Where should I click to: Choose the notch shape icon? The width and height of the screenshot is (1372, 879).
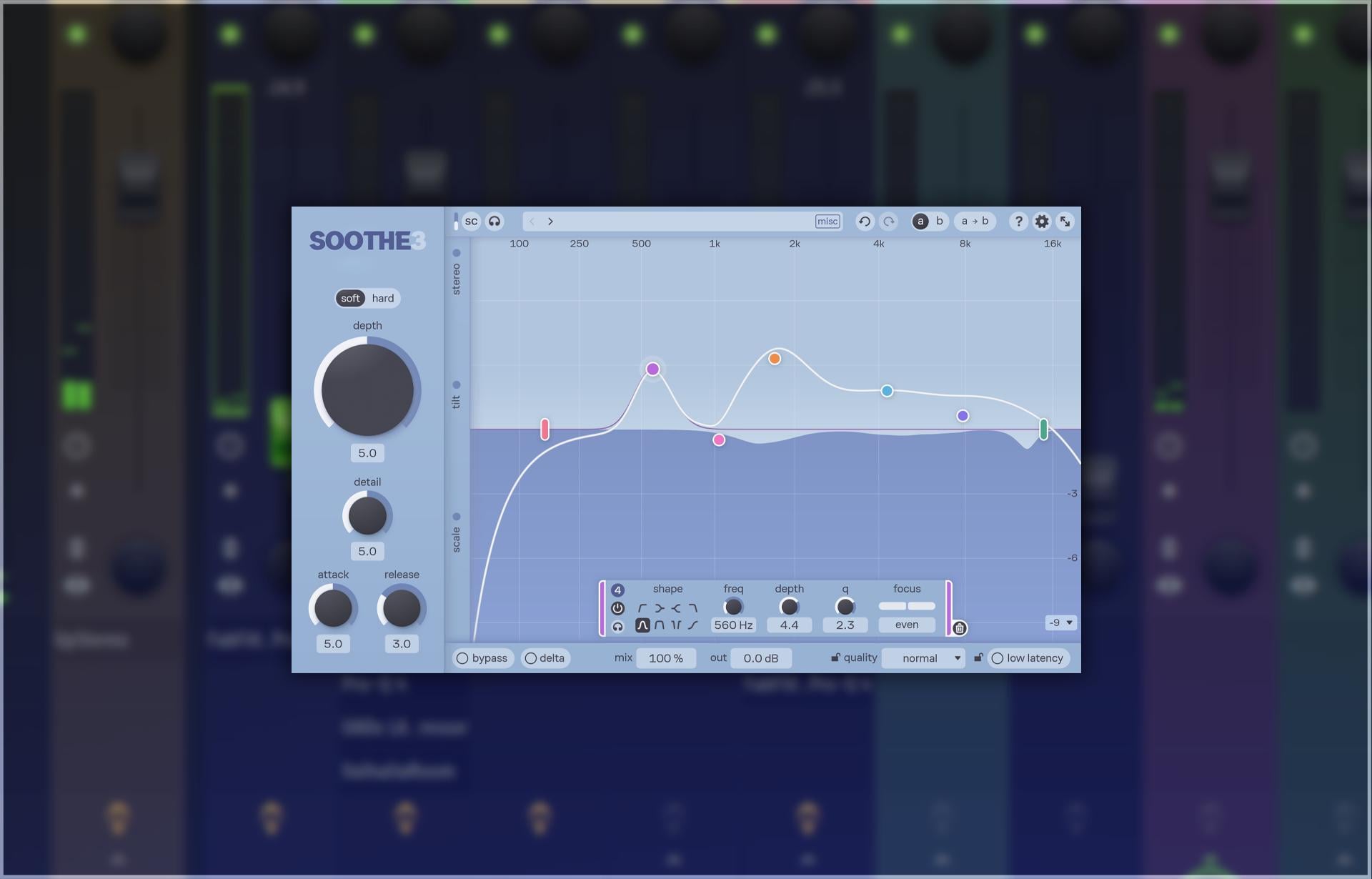click(676, 625)
